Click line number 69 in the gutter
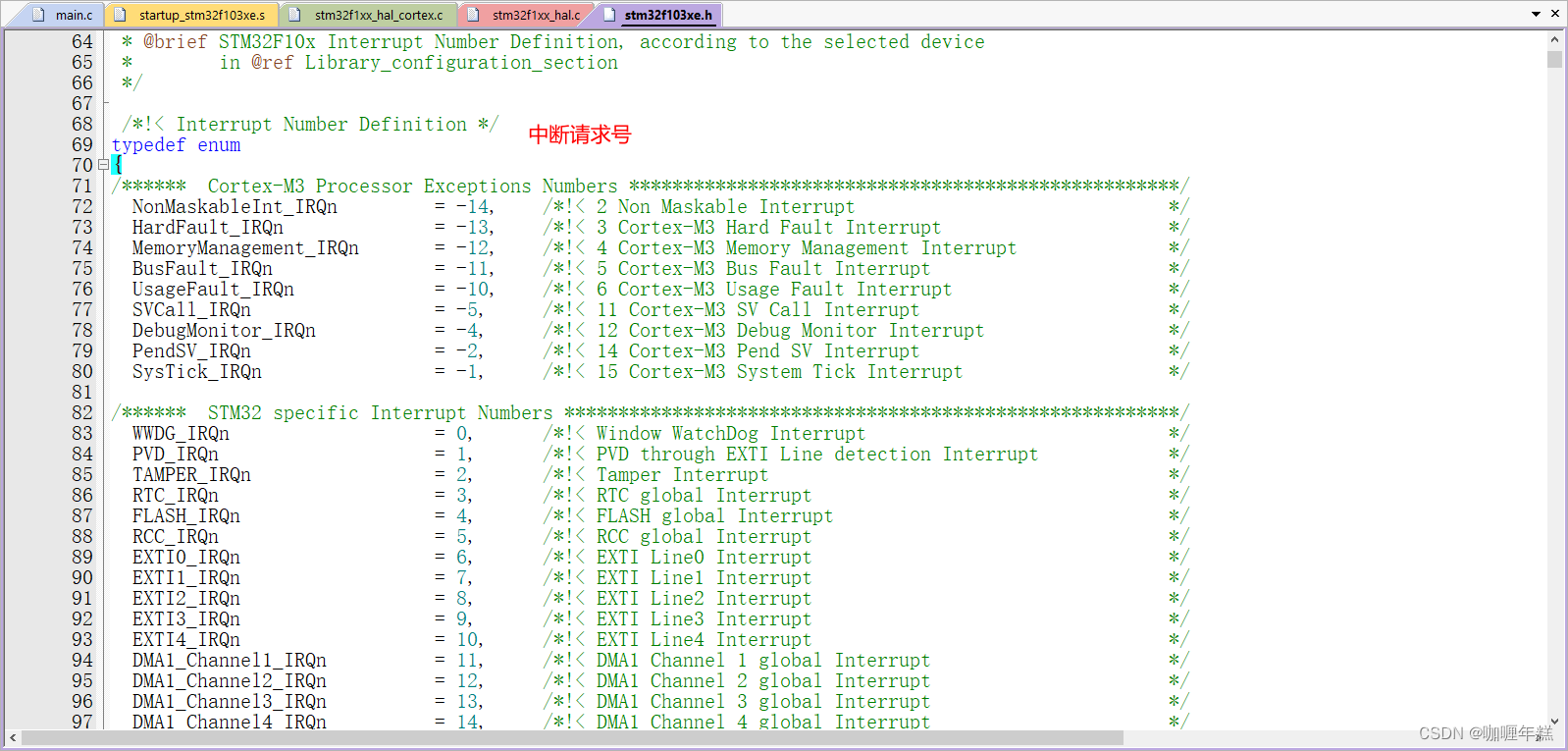 (82, 145)
